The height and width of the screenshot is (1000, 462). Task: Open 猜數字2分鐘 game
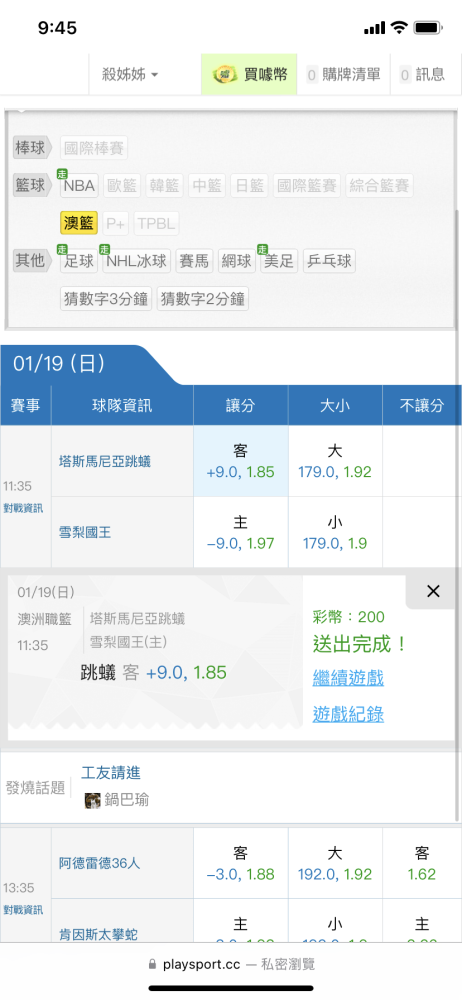tap(203, 298)
